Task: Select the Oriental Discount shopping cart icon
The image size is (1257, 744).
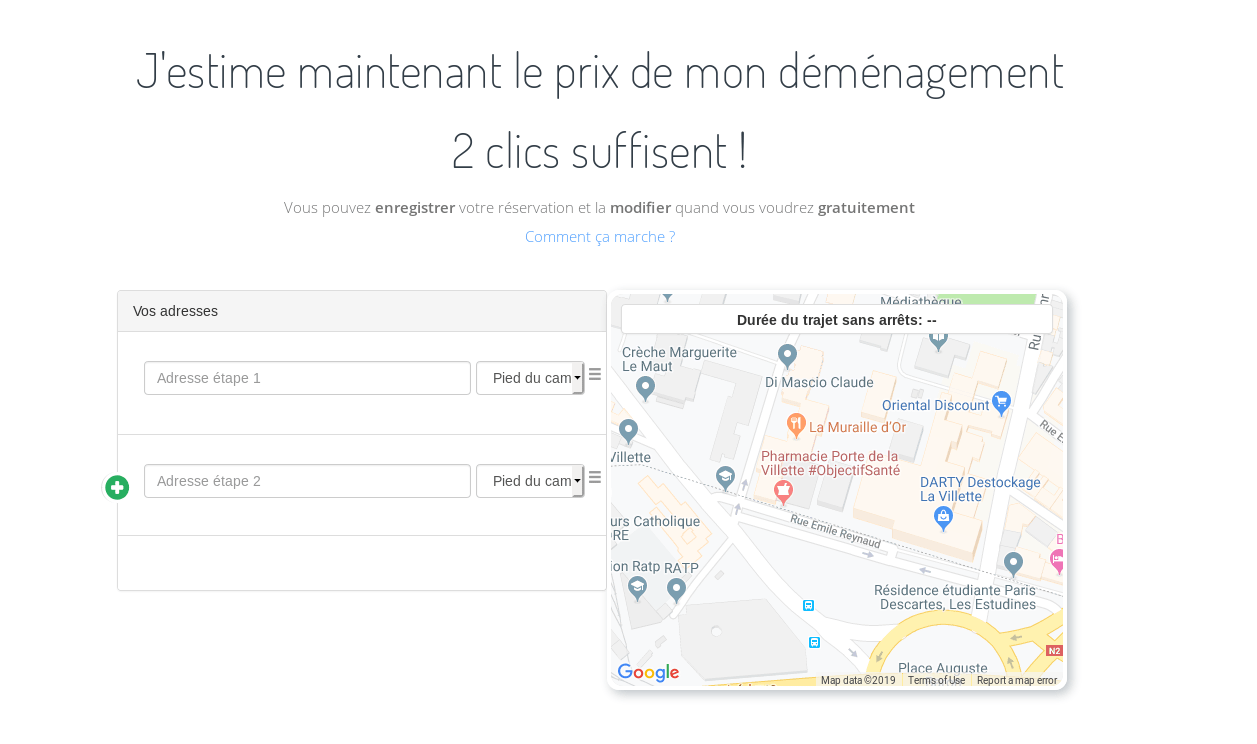Action: pos(1001,402)
